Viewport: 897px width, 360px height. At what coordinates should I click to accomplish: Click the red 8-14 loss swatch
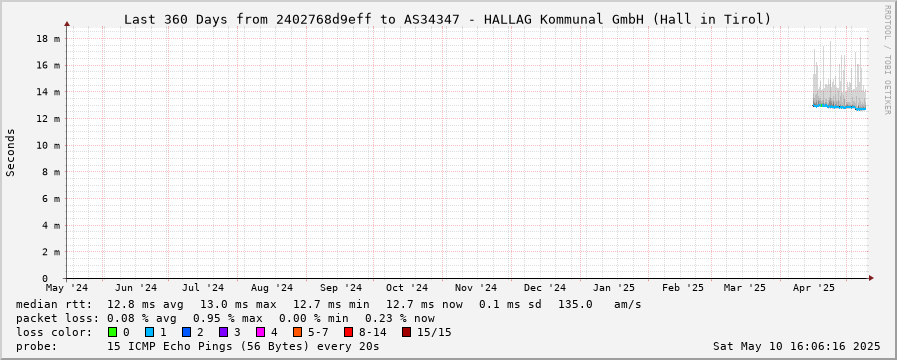point(348,332)
